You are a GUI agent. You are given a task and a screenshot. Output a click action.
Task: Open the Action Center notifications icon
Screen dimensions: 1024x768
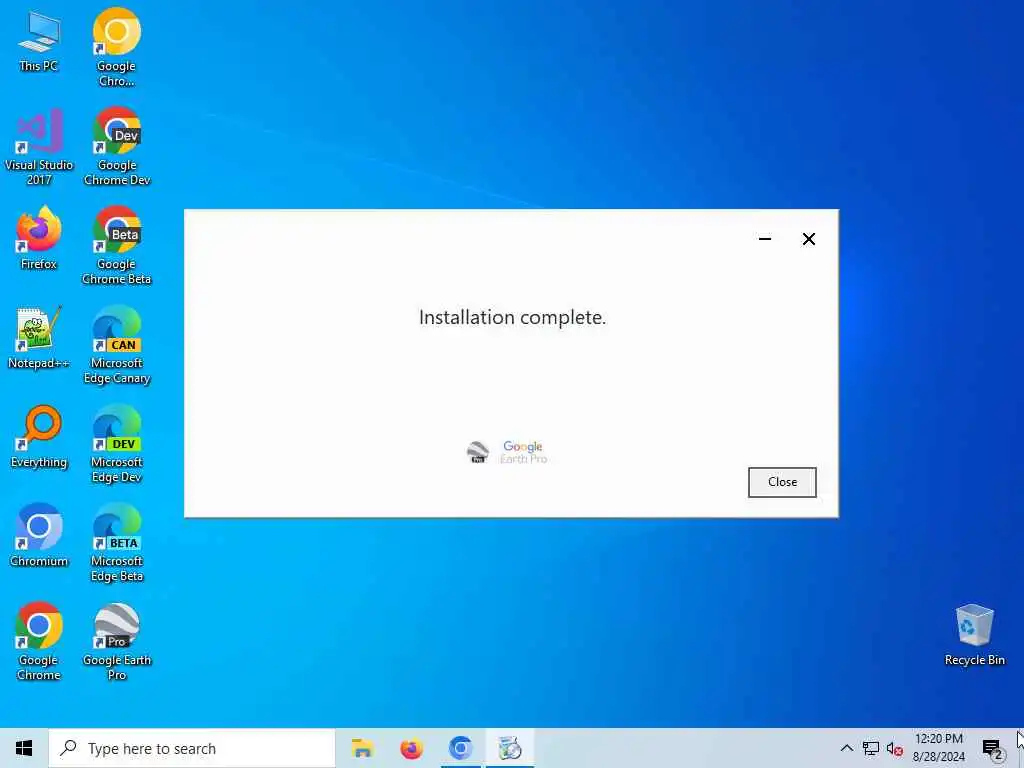pos(991,748)
